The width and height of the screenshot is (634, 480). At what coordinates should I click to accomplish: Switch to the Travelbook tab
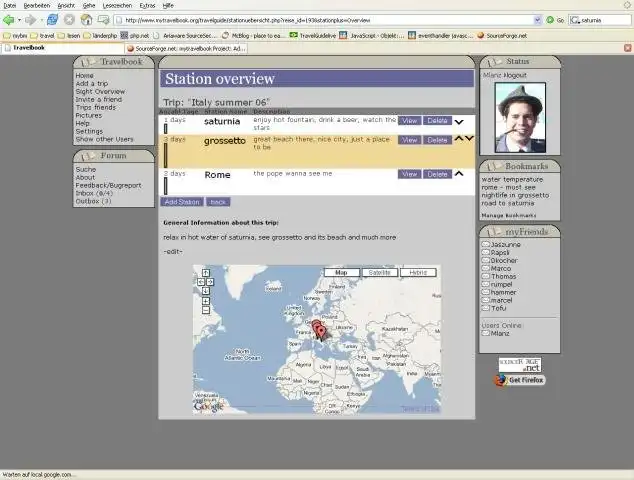pyautogui.click(x=63, y=48)
